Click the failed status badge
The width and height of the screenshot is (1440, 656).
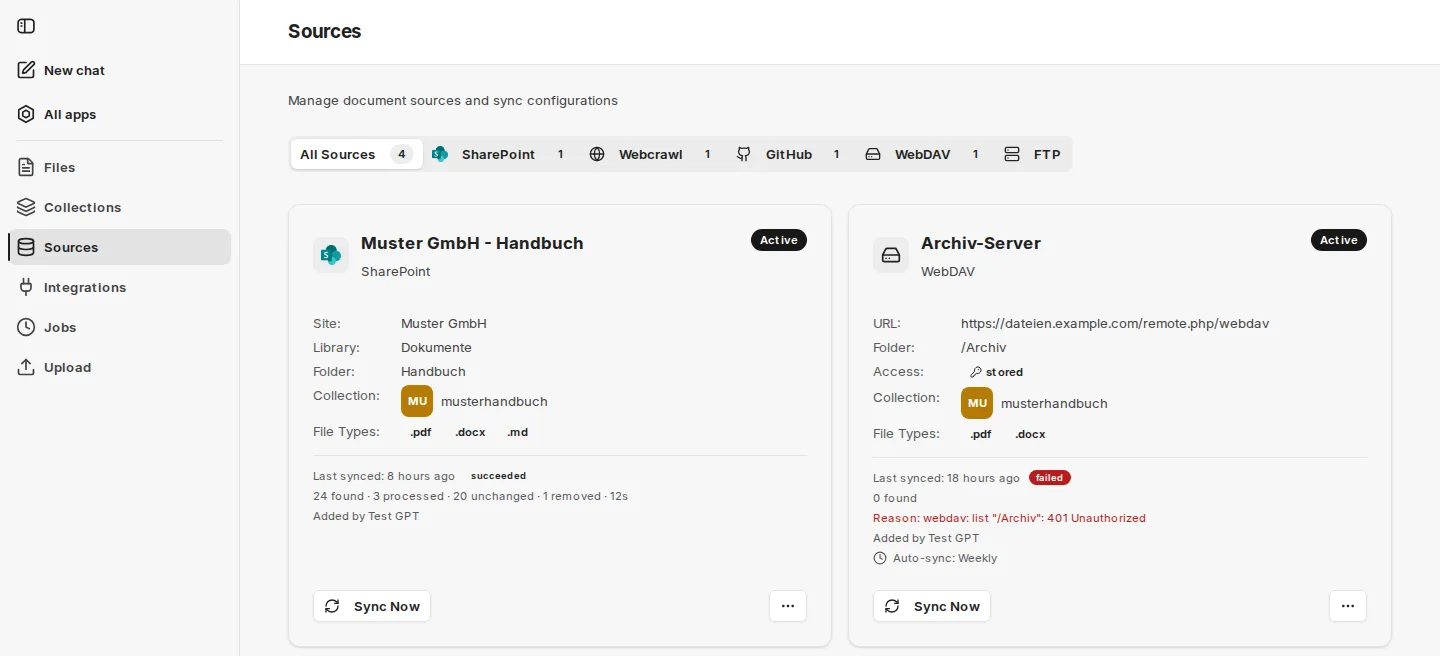point(1050,478)
